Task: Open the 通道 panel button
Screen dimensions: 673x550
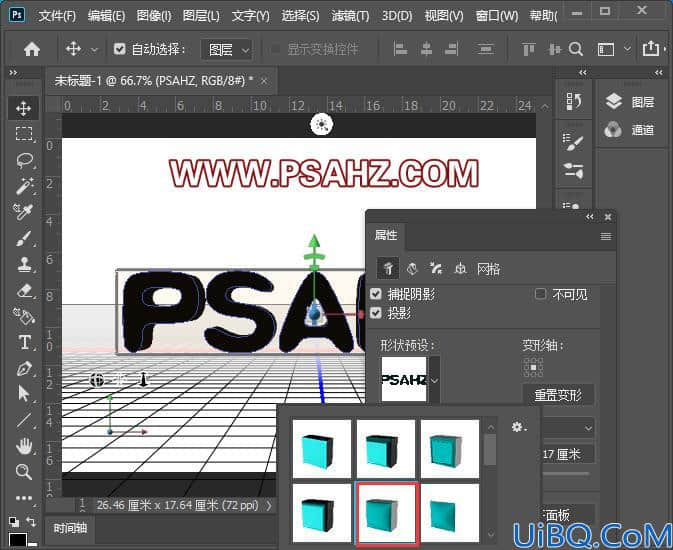Action: pyautogui.click(x=630, y=130)
